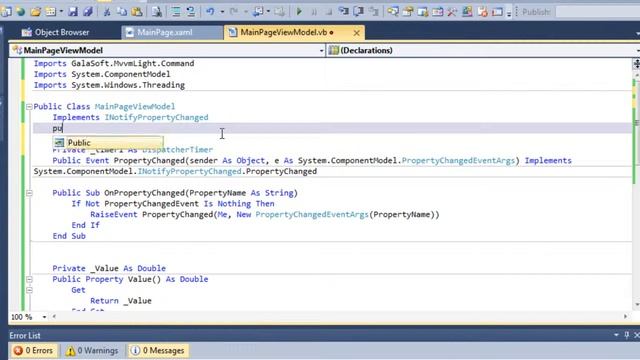Click the Step Into icon
This screenshot has height=360, width=640.
[x=344, y=12]
